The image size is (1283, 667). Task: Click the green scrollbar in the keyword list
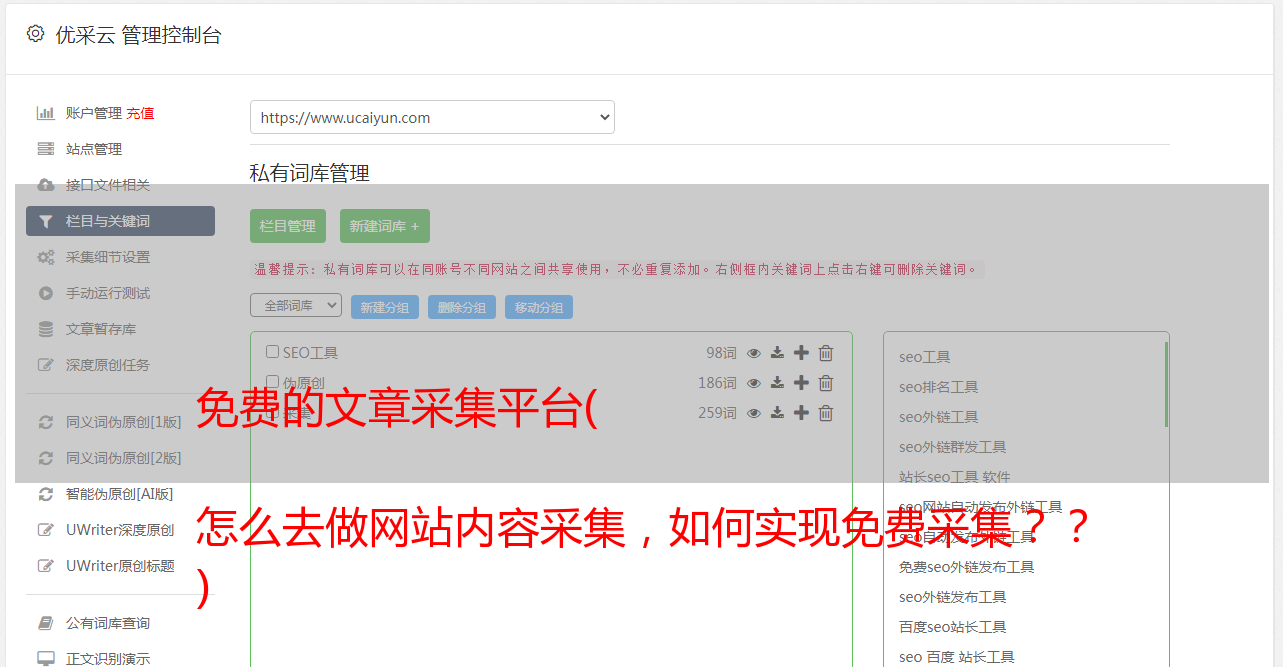pyautogui.click(x=1166, y=384)
